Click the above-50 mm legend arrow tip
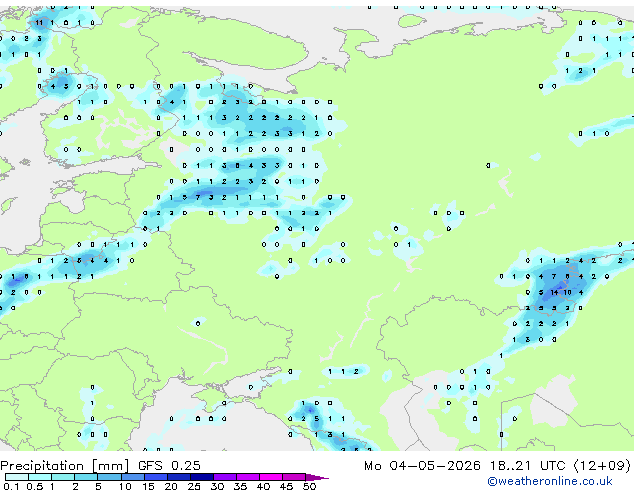Image resolution: width=634 pixels, height=490 pixels. pos(317,478)
